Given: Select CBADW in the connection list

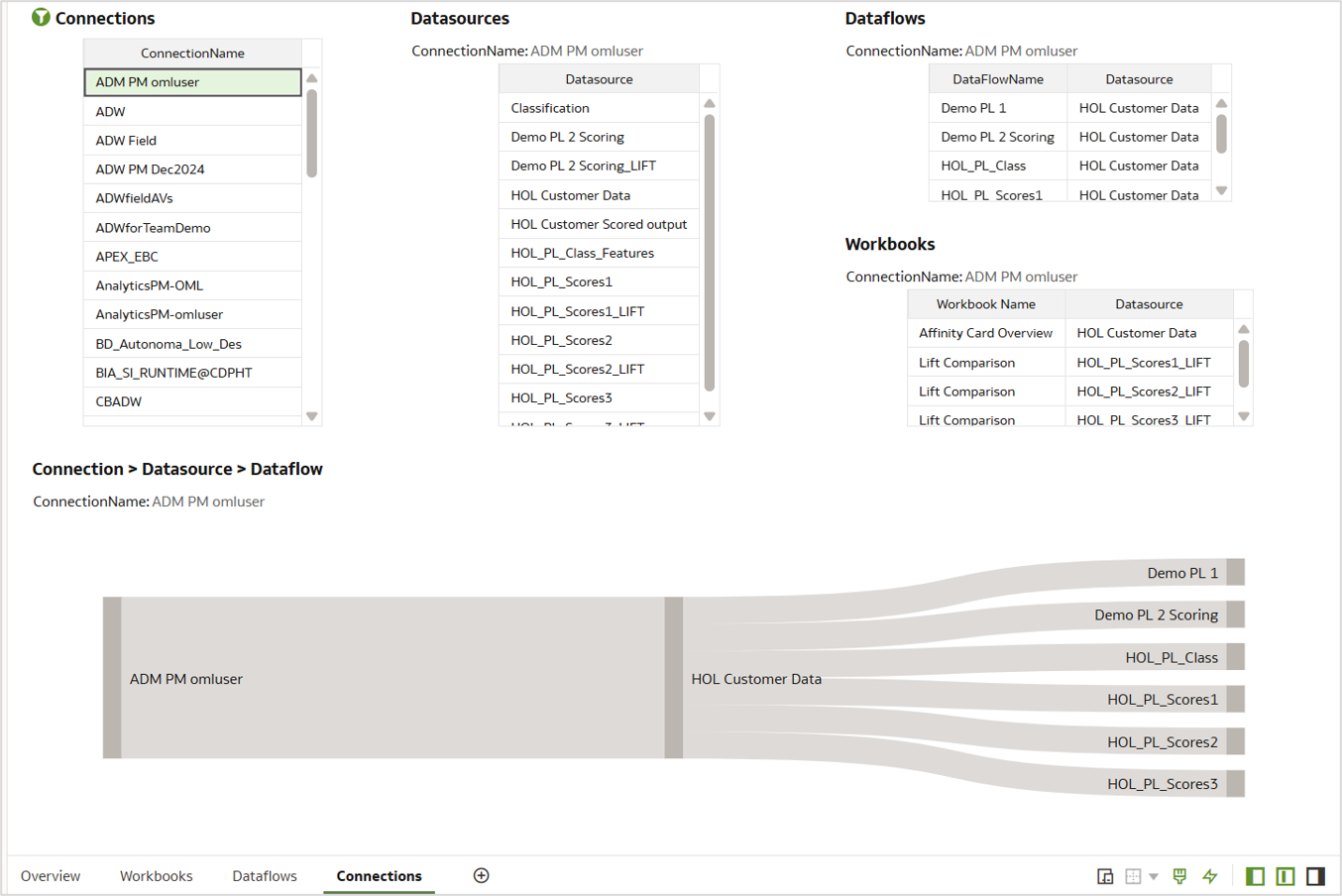Looking at the screenshot, I should point(192,401).
